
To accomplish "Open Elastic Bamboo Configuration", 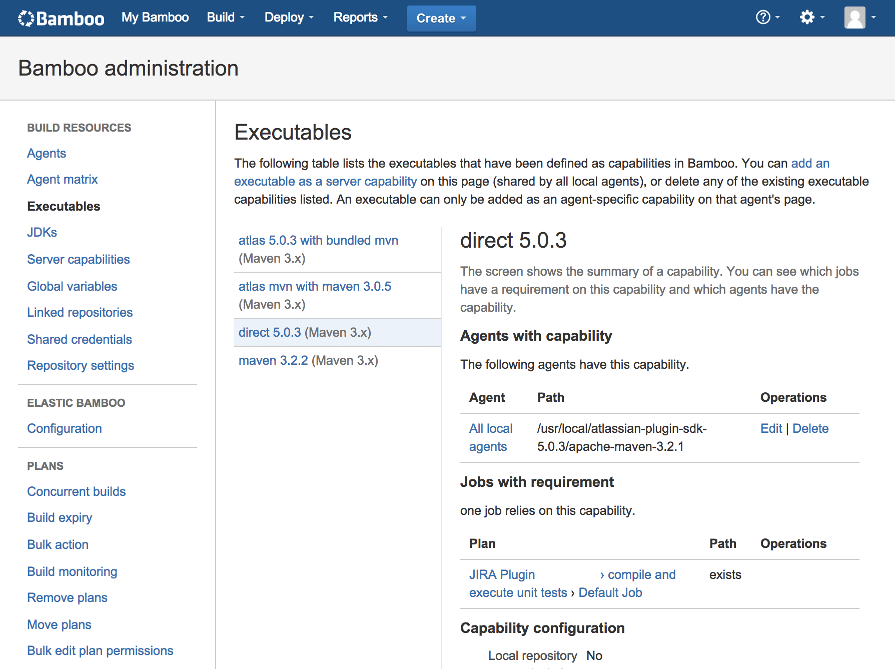I will pyautogui.click(x=64, y=428).
